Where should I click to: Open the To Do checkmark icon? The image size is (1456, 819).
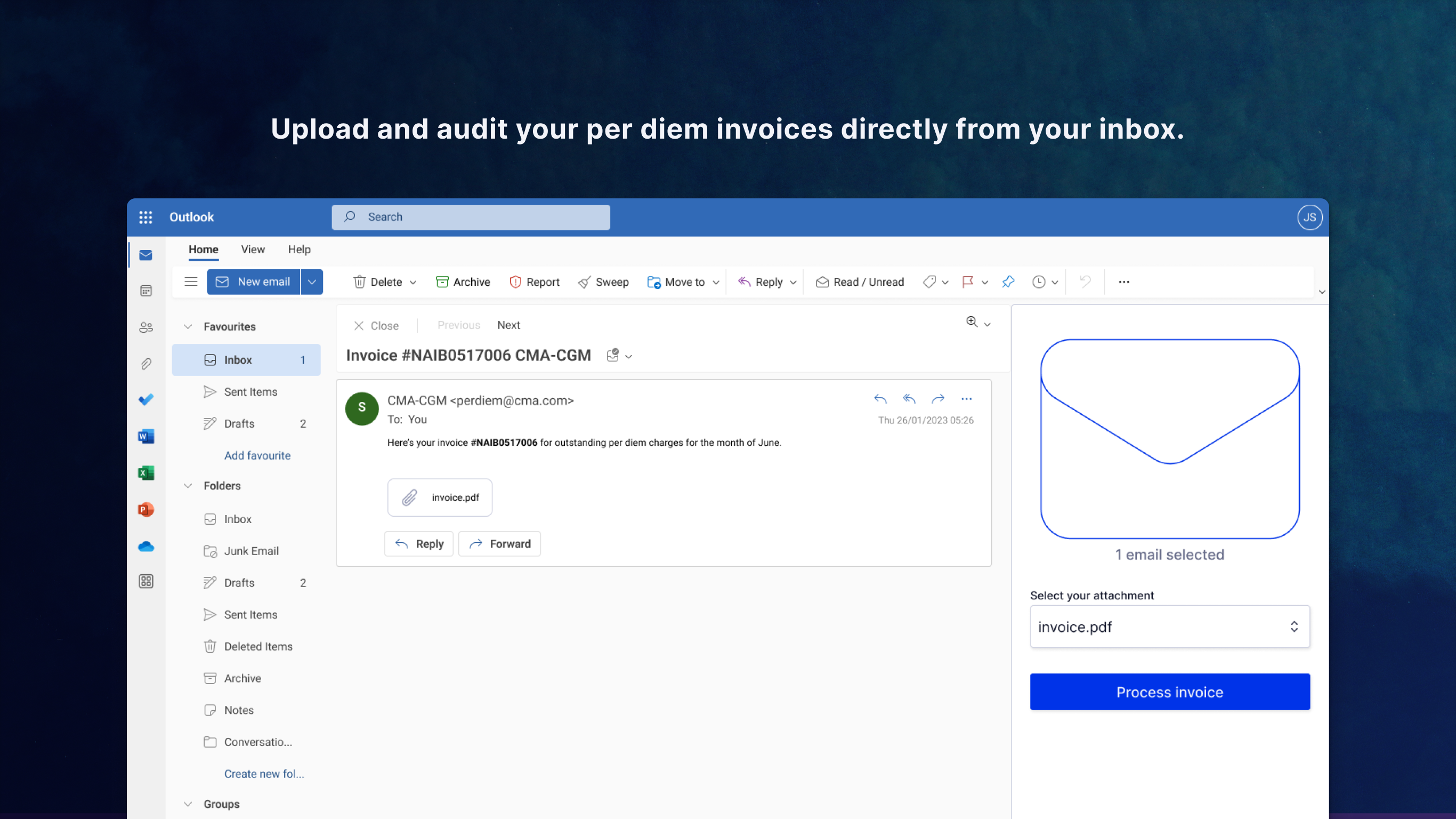(146, 400)
